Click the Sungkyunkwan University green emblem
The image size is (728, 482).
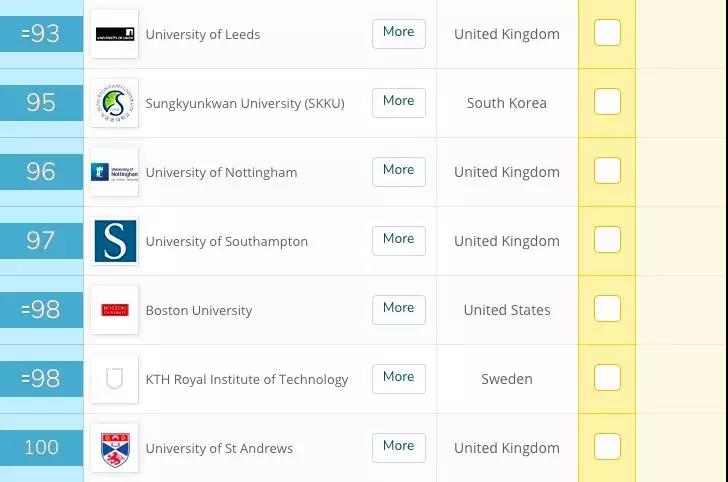[x=115, y=103]
